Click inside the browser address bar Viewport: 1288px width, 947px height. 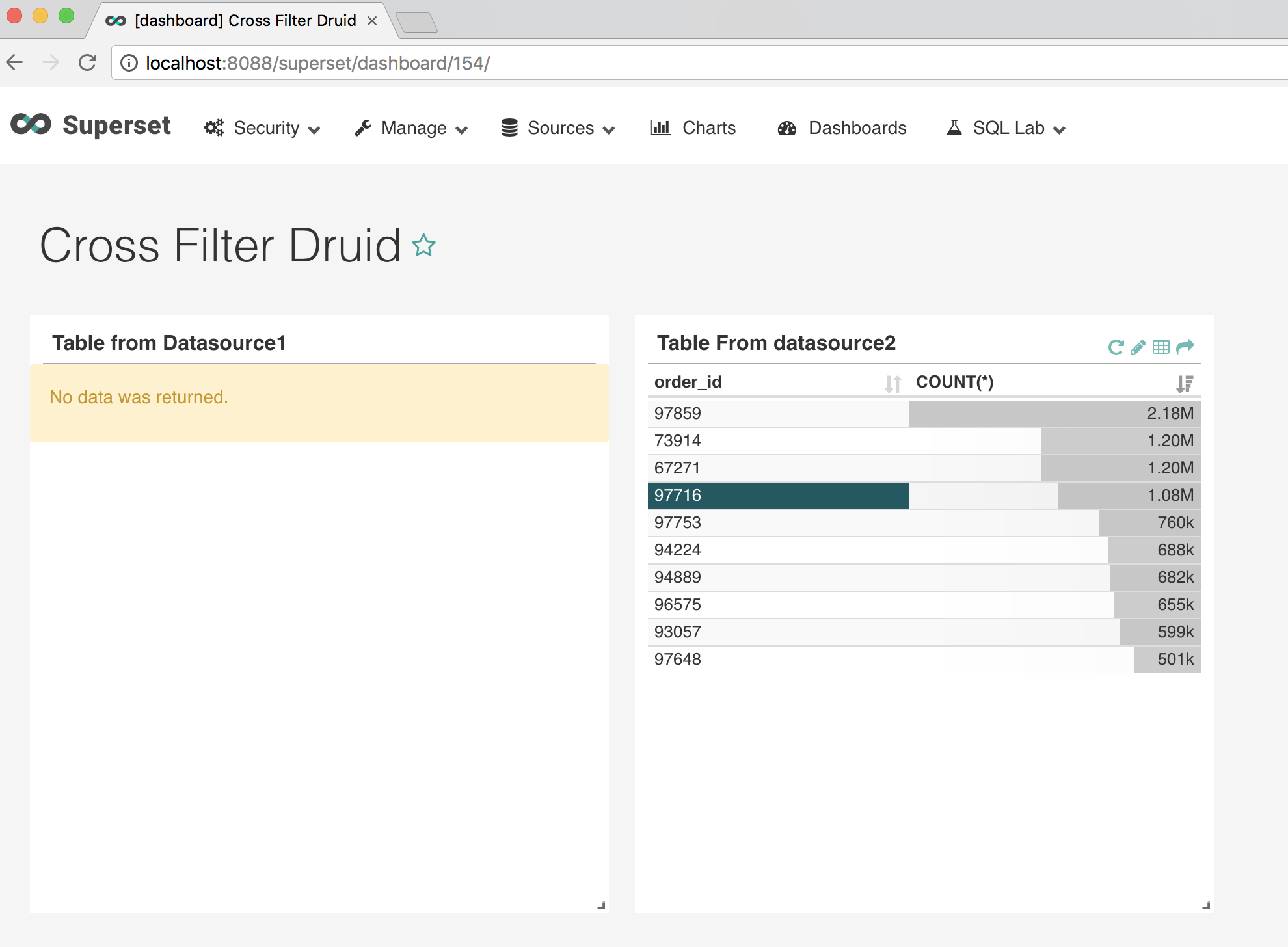455,62
